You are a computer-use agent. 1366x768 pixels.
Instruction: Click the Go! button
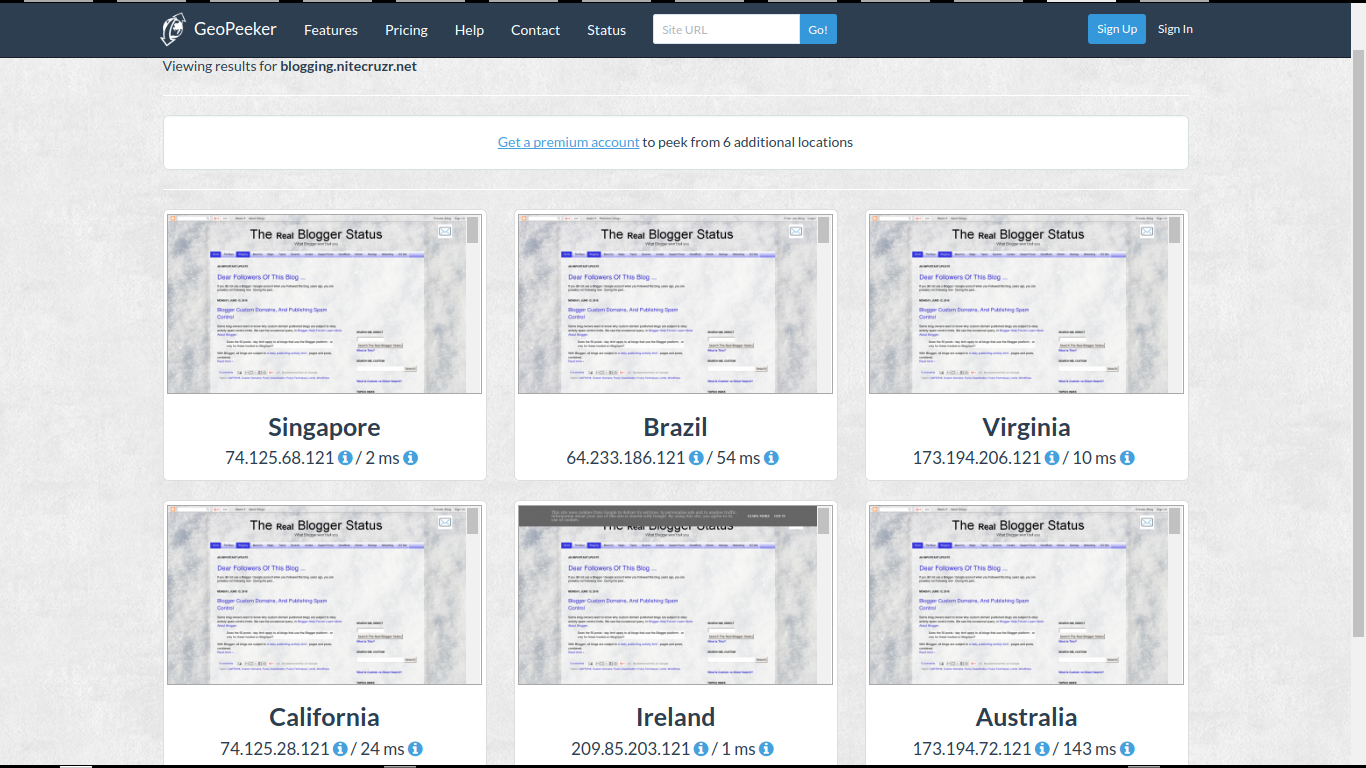pos(818,29)
